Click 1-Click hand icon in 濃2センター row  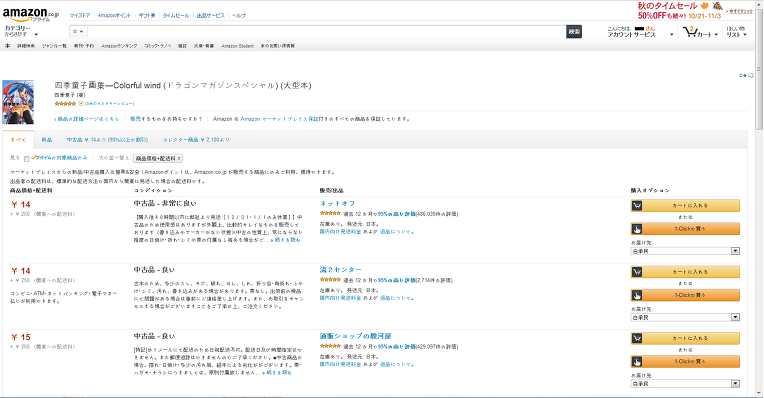637,295
